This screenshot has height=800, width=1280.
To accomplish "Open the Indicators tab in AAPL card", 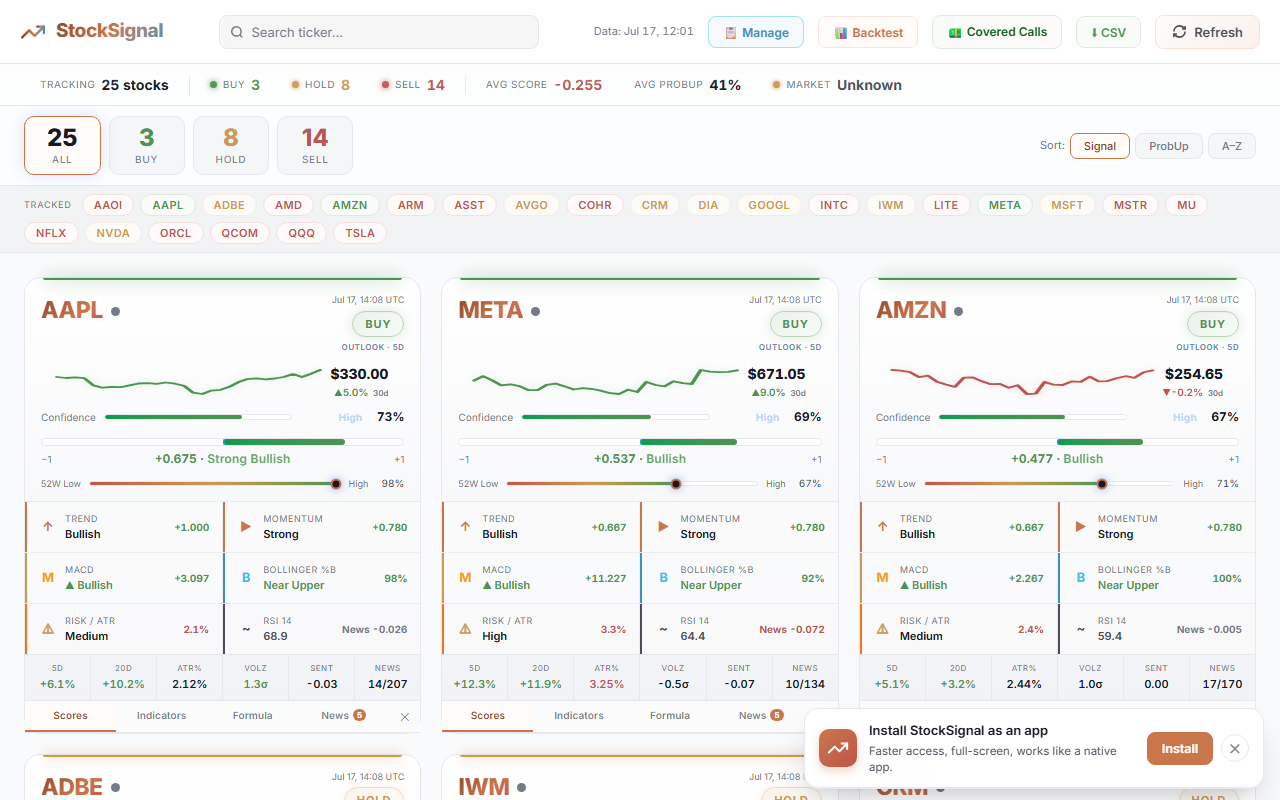I will (x=162, y=716).
